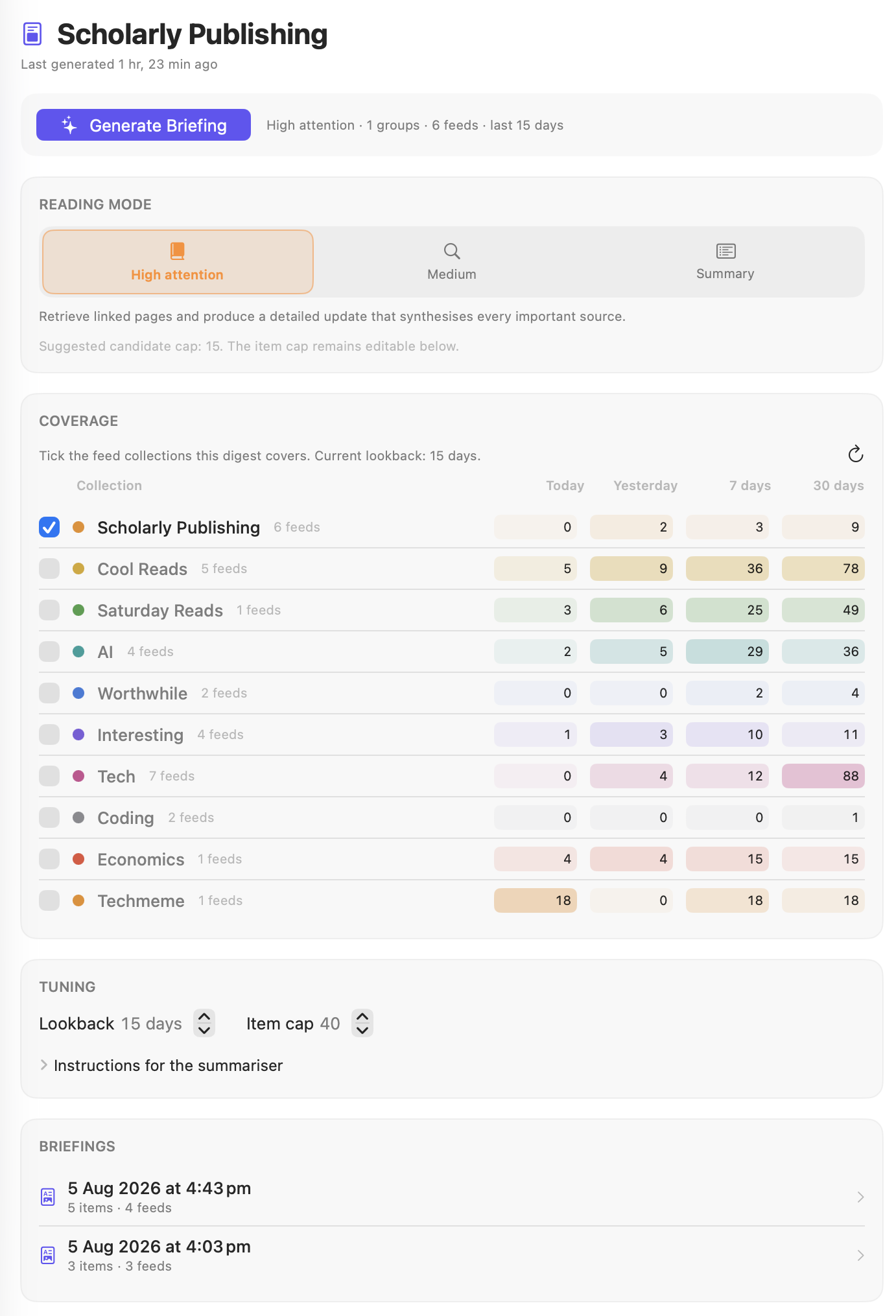The width and height of the screenshot is (896, 1316).
Task: Check the Tech collection checkbox
Action: (x=49, y=776)
